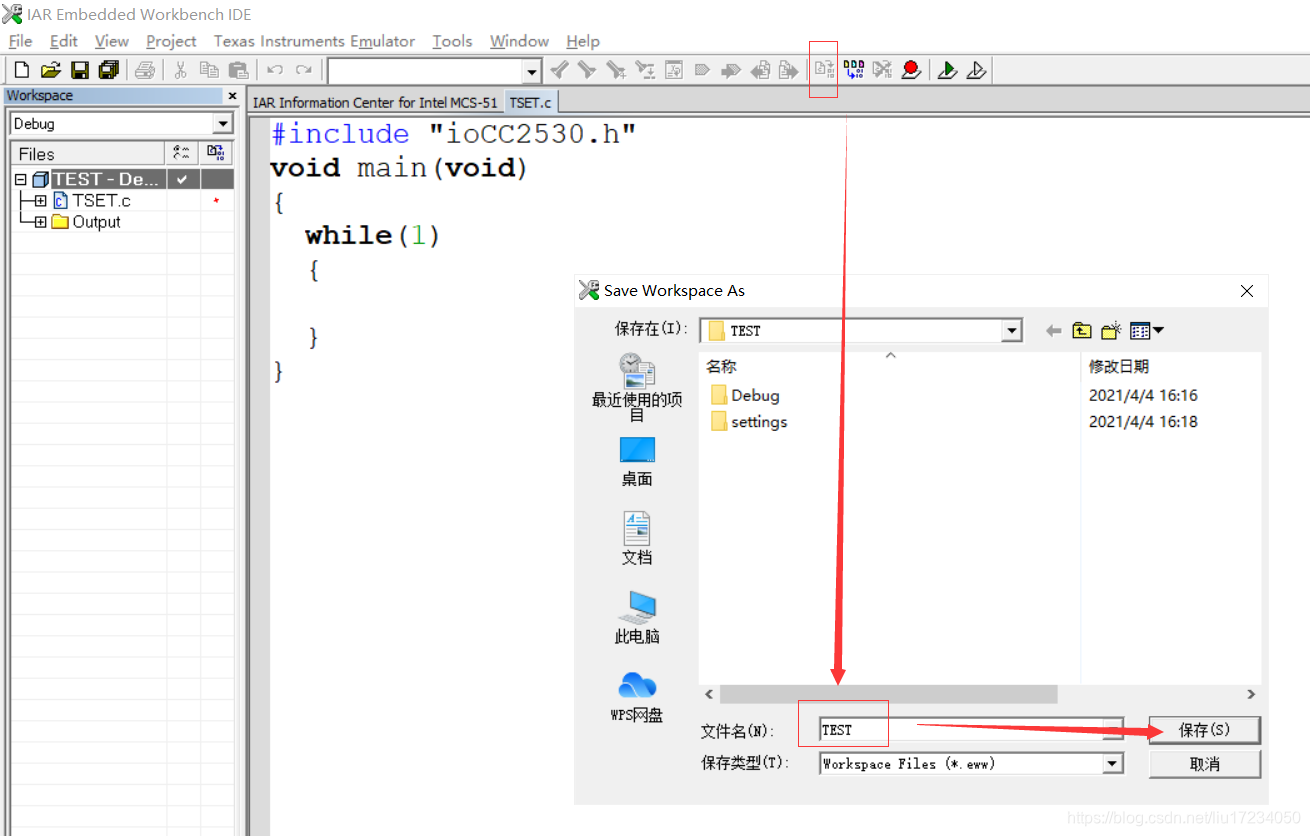Go up one folder level
1310x836 pixels.
coord(1082,331)
